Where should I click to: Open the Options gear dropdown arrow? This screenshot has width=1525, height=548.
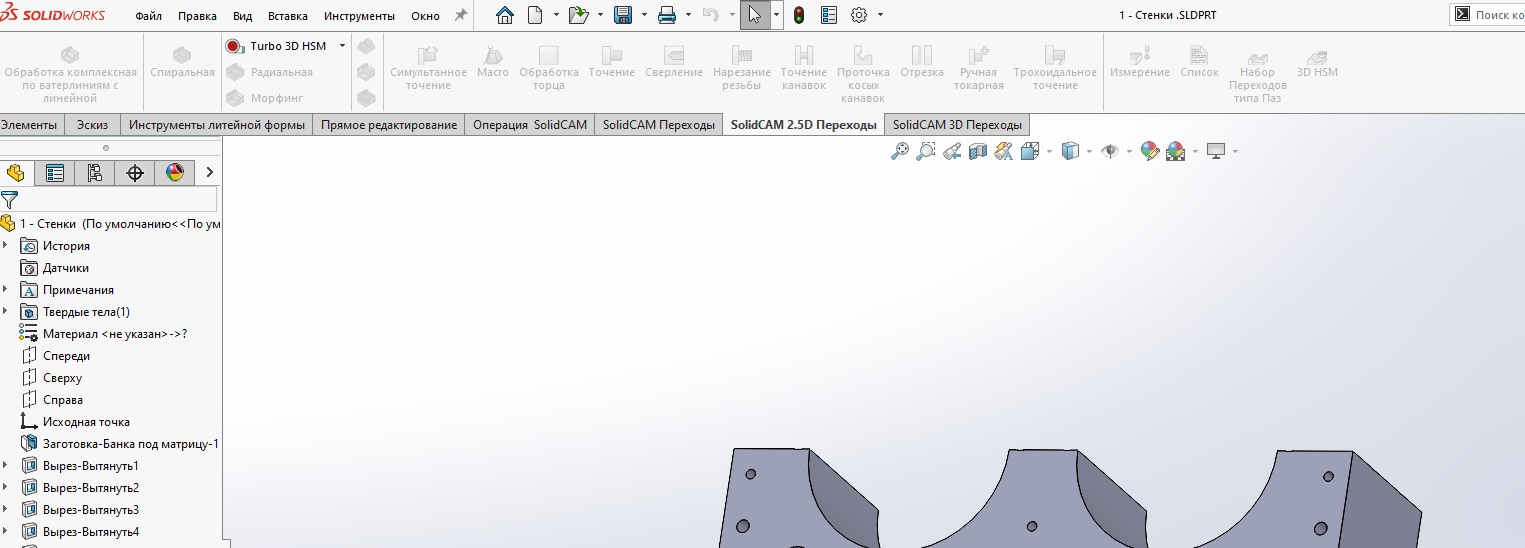pyautogui.click(x=880, y=15)
